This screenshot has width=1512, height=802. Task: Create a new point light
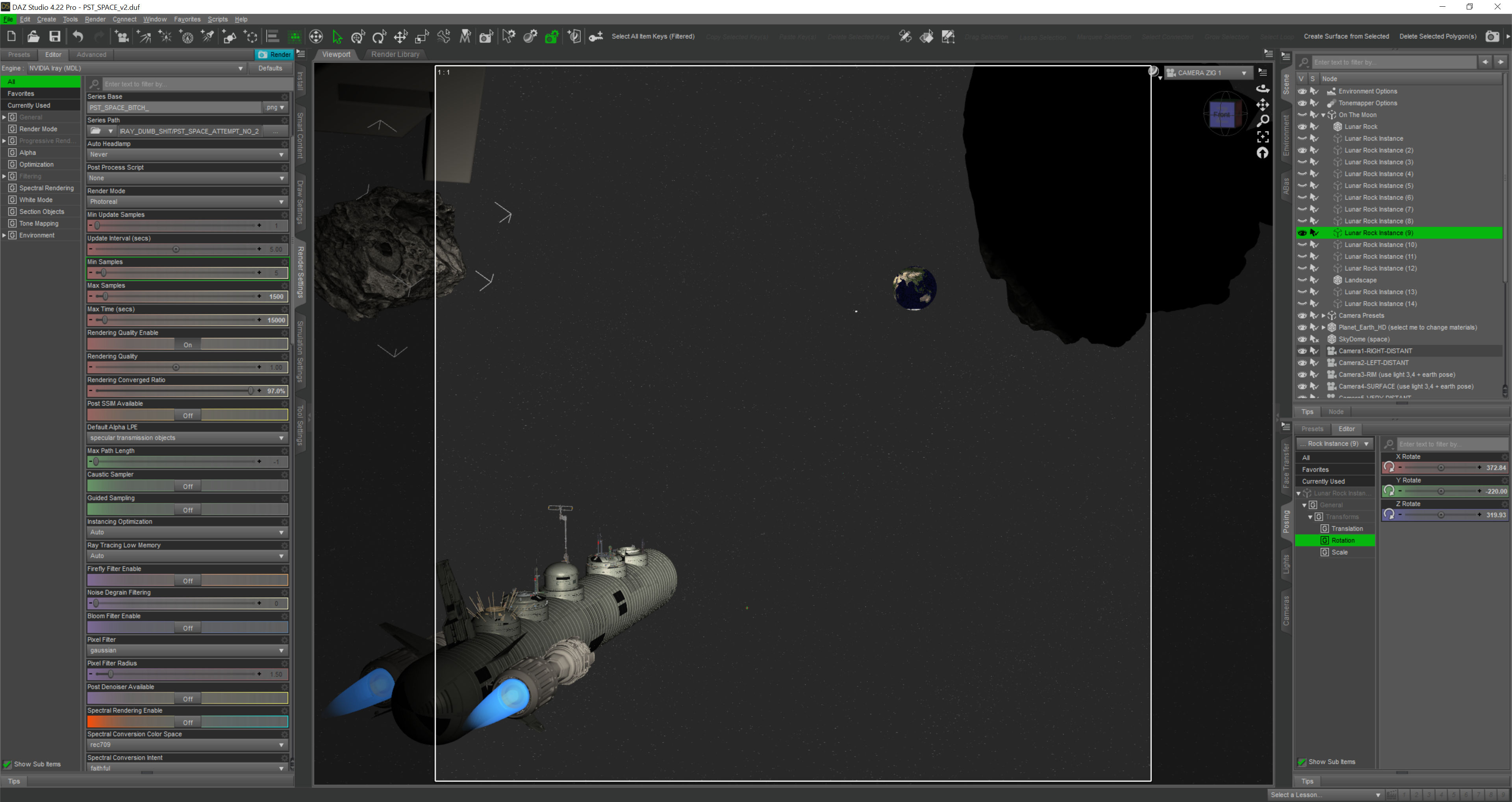point(165,36)
